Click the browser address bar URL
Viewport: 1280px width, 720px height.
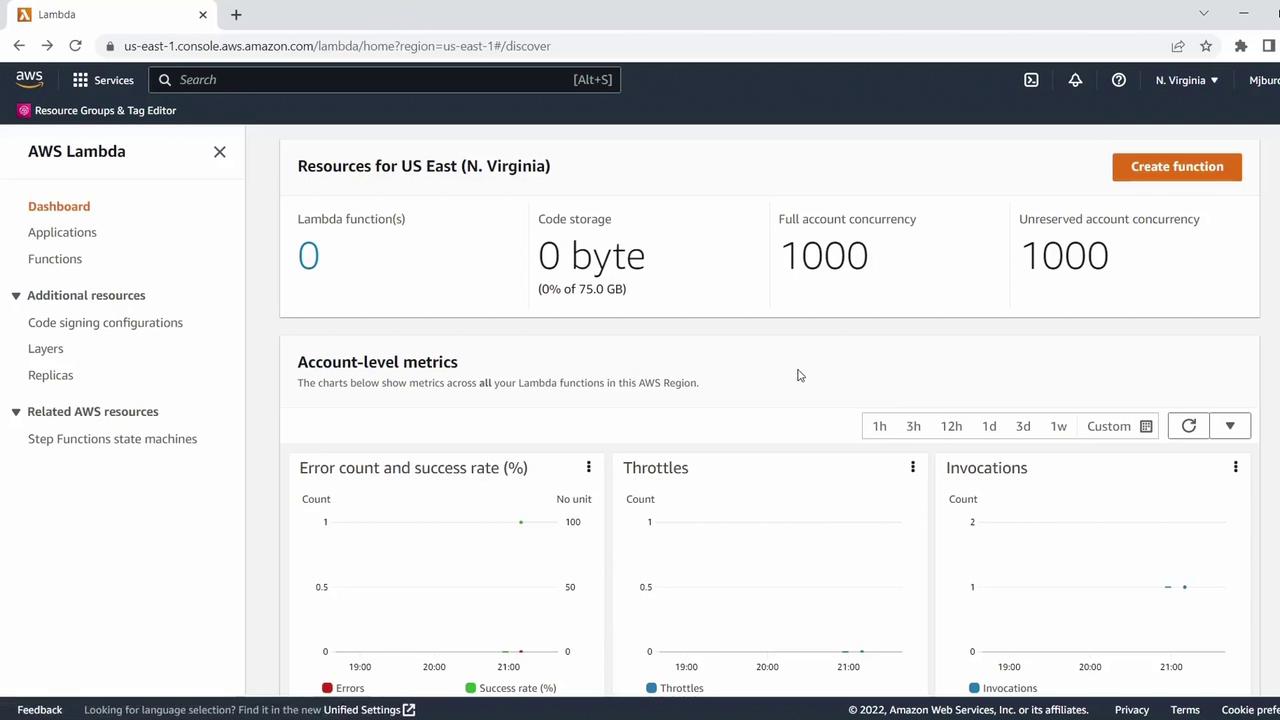337,46
